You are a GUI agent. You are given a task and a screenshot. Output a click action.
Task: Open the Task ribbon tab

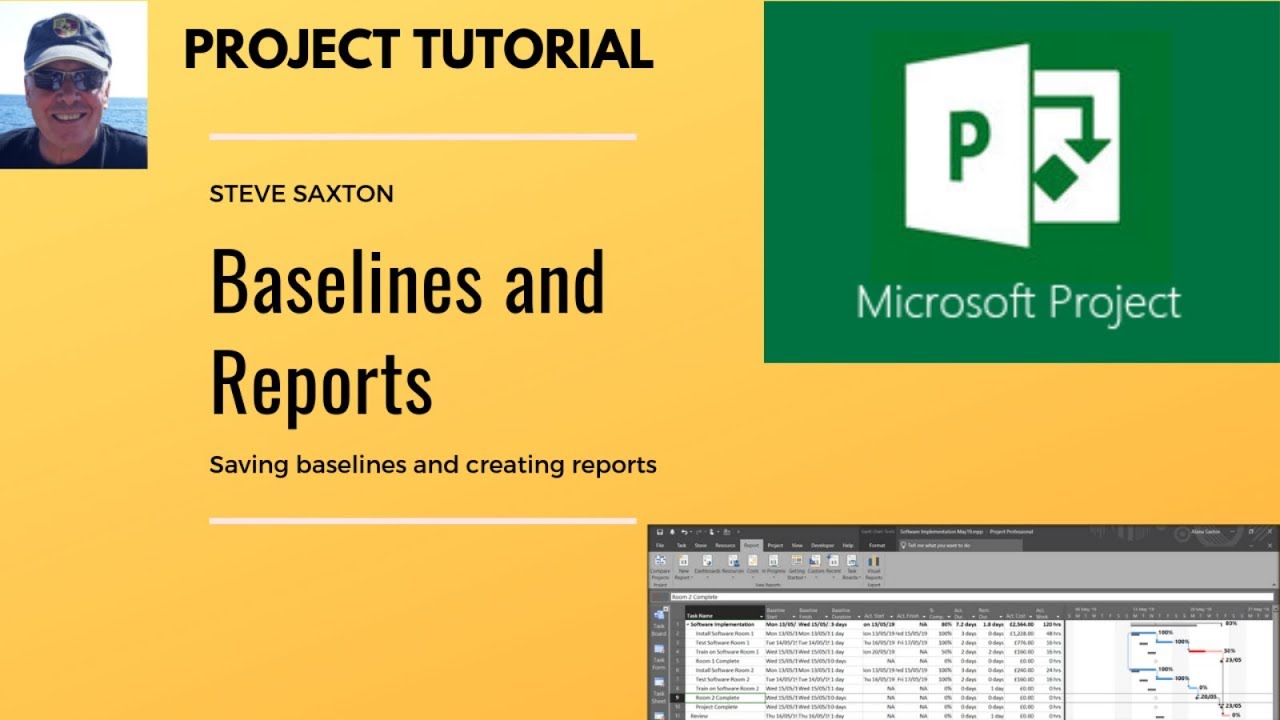click(x=681, y=545)
